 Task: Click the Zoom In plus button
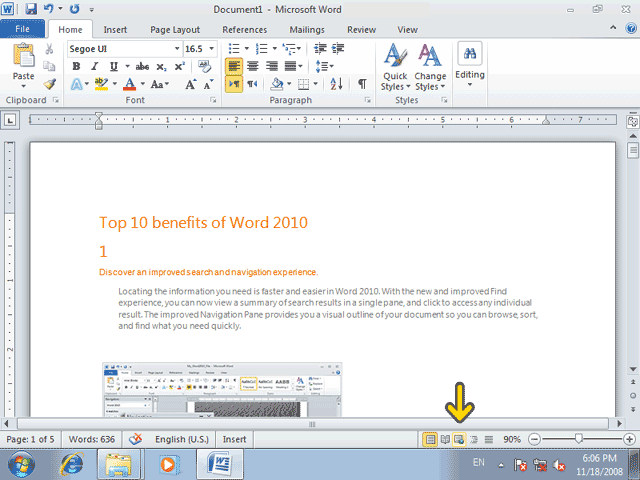(629, 440)
